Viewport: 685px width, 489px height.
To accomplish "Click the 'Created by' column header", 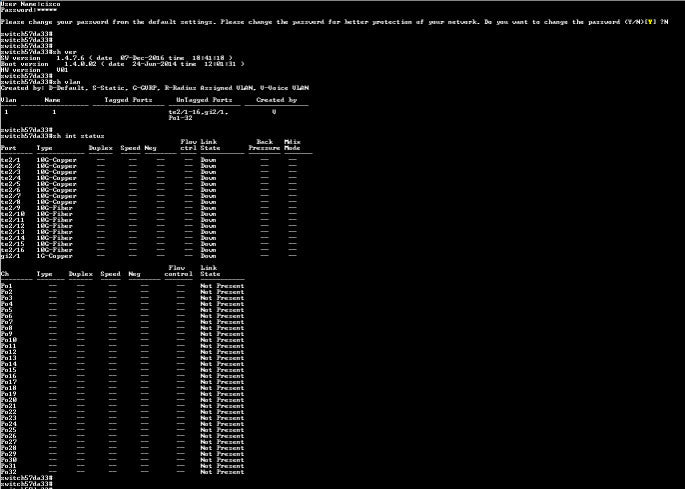I will [277, 100].
